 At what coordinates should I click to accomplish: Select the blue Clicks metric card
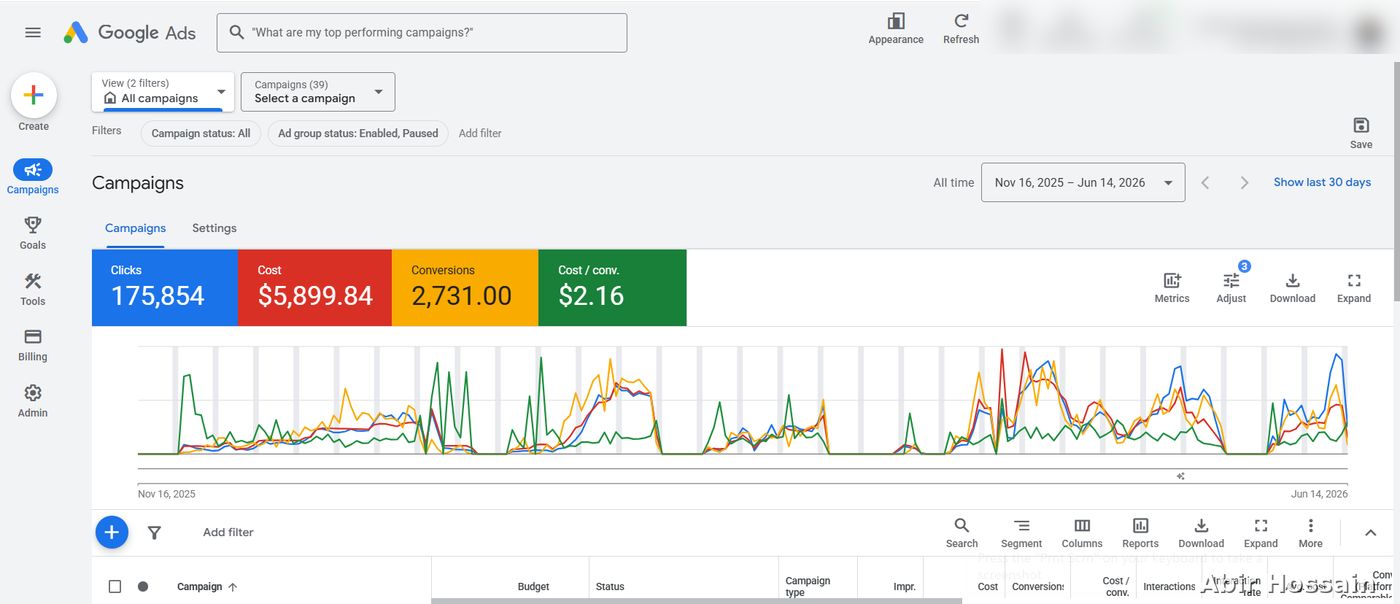165,288
